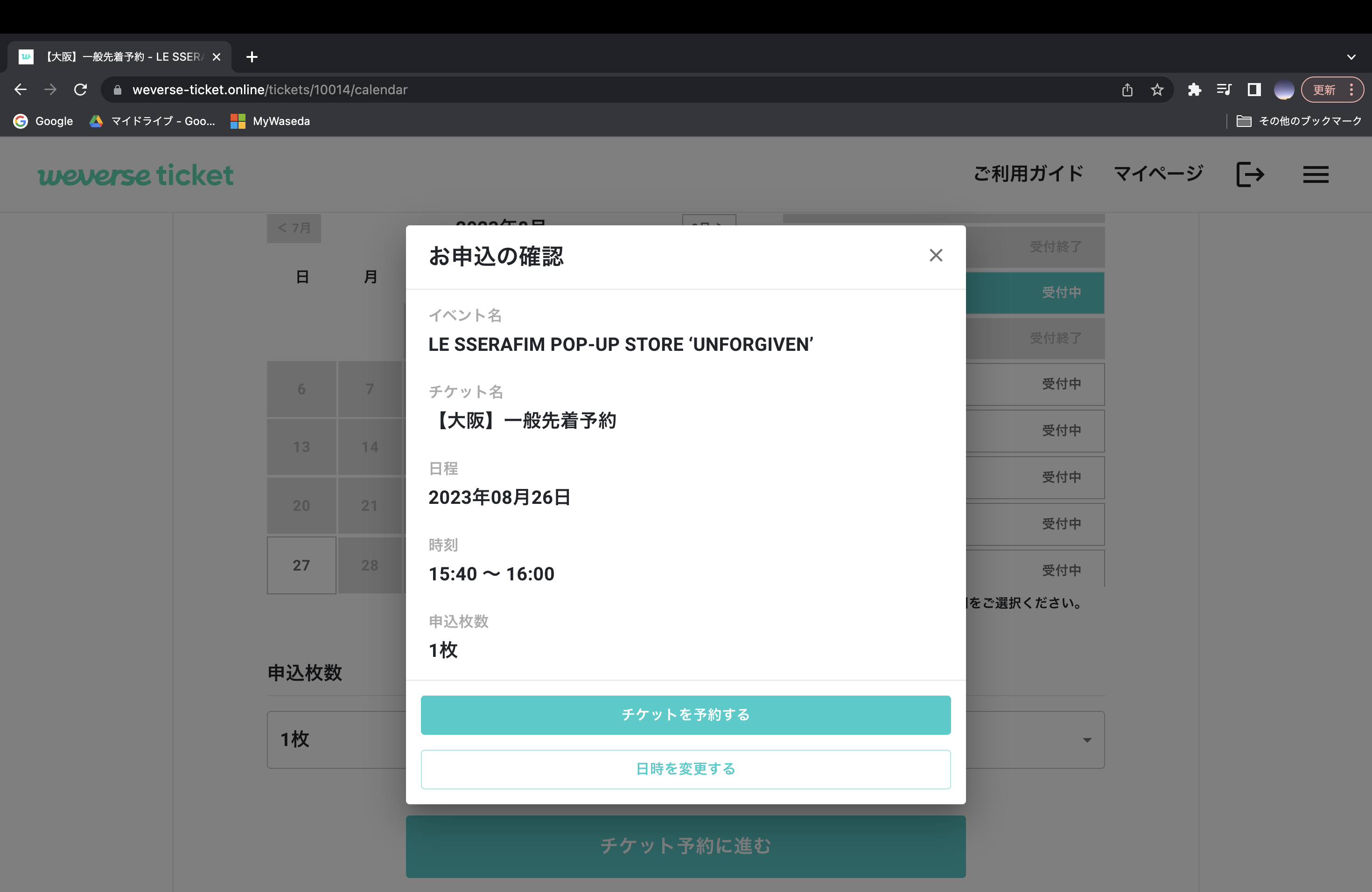Click the browser back arrow

click(x=21, y=90)
